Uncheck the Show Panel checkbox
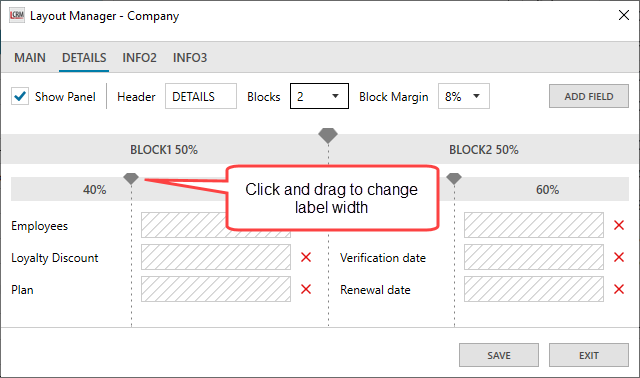Viewport: 640px width, 378px height. pyautogui.click(x=20, y=96)
